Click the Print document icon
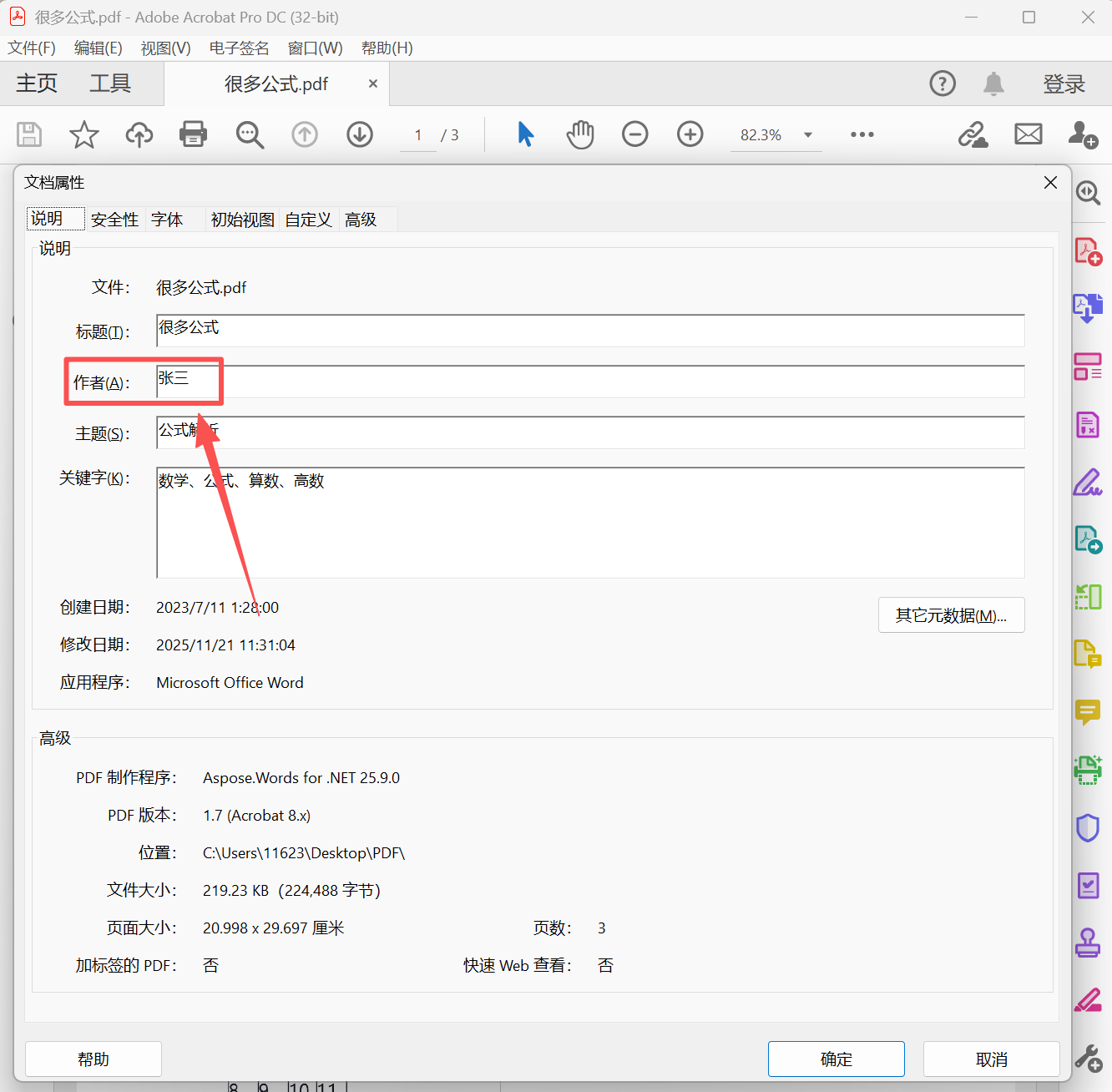1112x1092 pixels. point(193,134)
